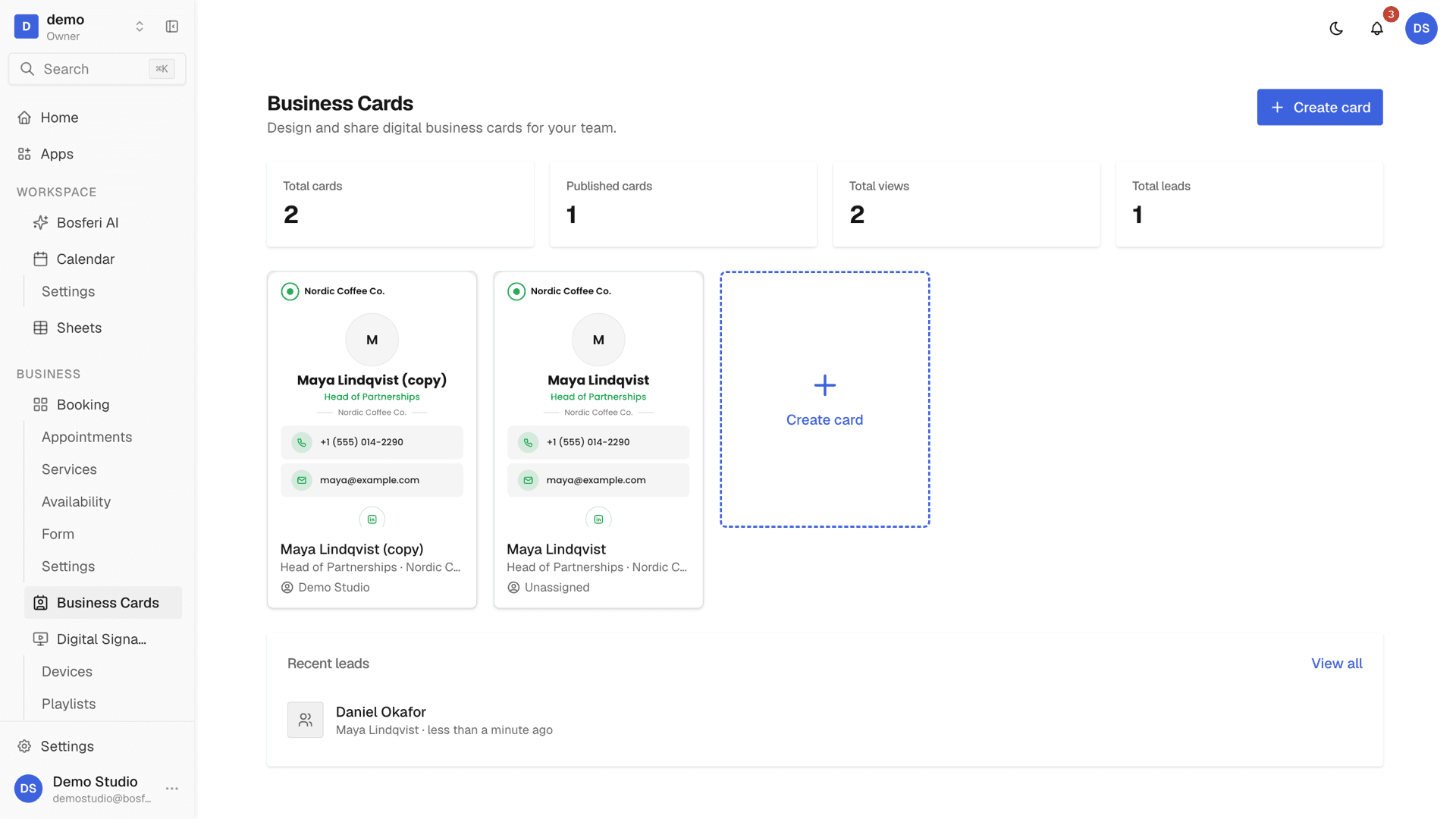Open DS user avatar menu in header
Image resolution: width=1456 pixels, height=819 pixels.
tap(1421, 29)
